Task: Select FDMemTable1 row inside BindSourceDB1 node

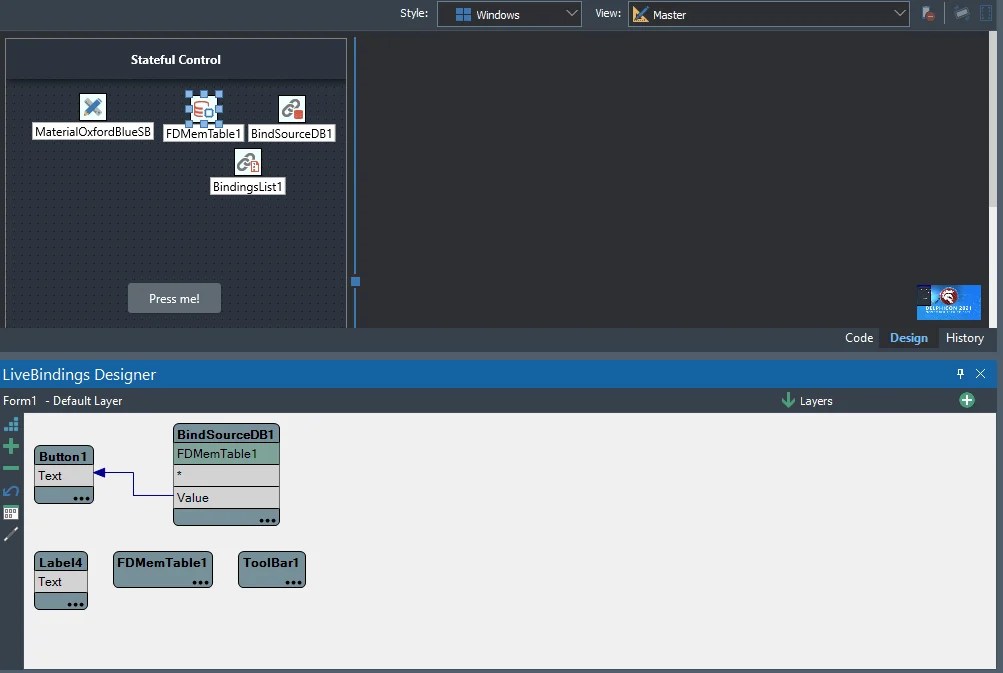Action: click(x=226, y=454)
